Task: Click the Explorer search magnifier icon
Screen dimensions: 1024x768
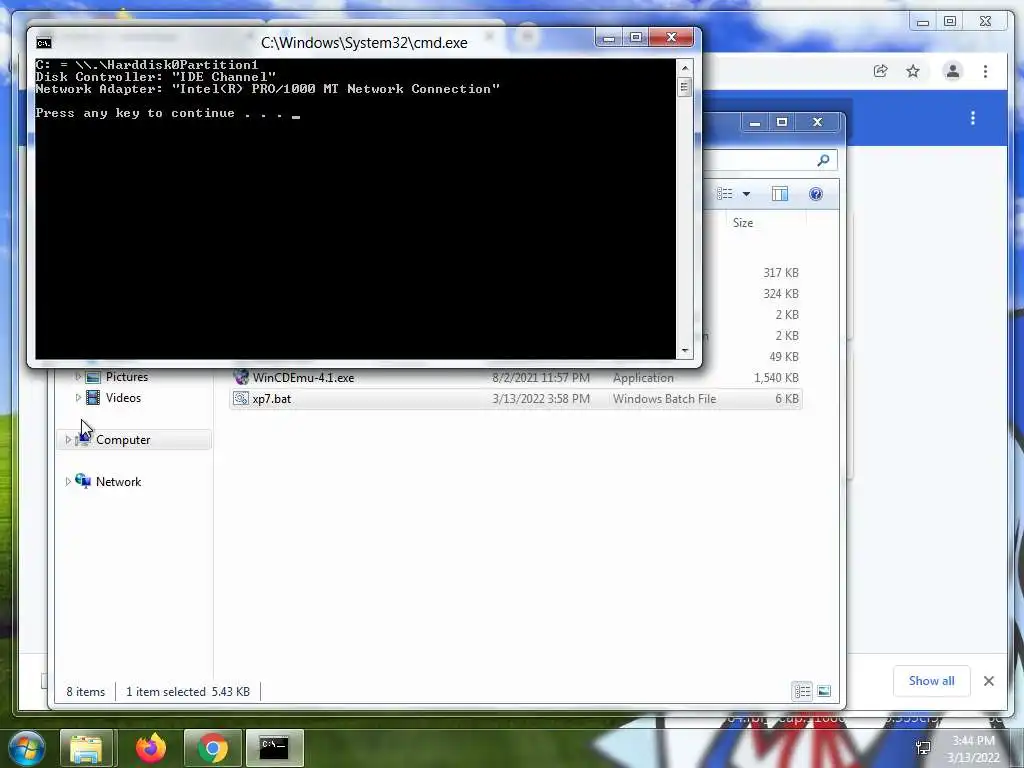Action: pos(824,160)
